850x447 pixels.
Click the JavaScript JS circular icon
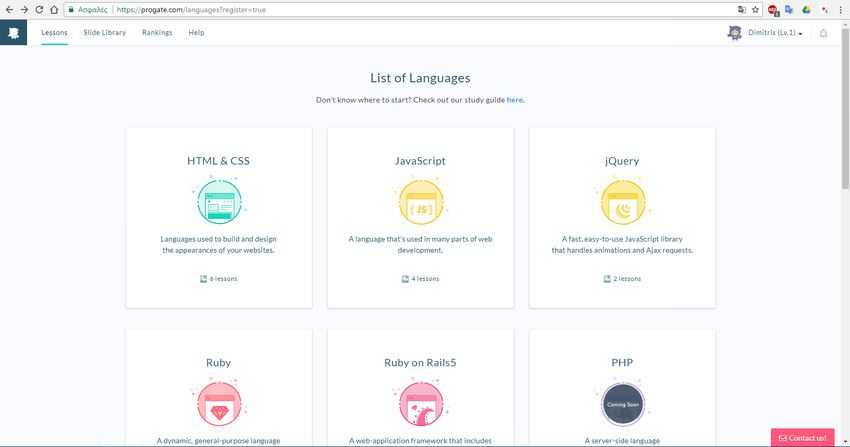coord(421,202)
